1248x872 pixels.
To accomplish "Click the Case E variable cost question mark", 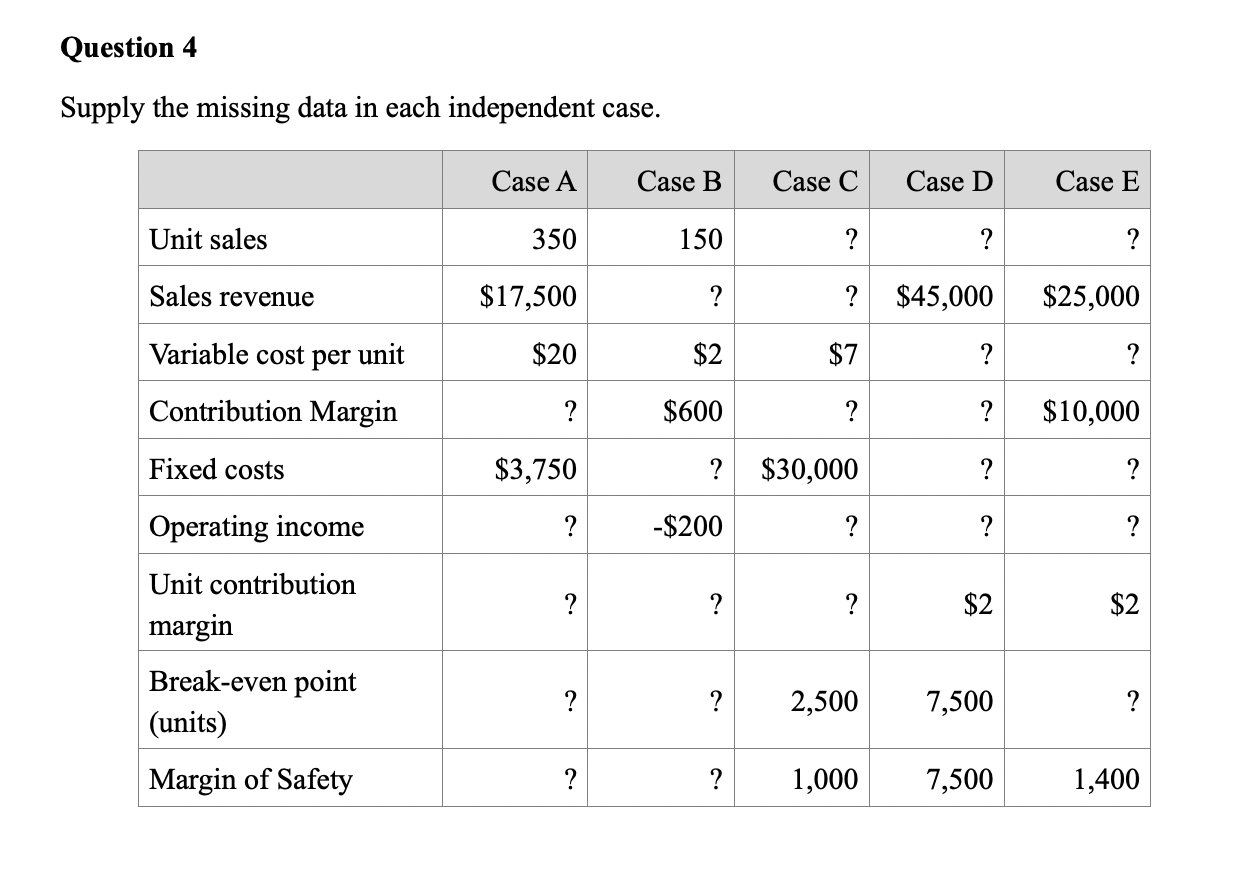I will coord(1132,354).
